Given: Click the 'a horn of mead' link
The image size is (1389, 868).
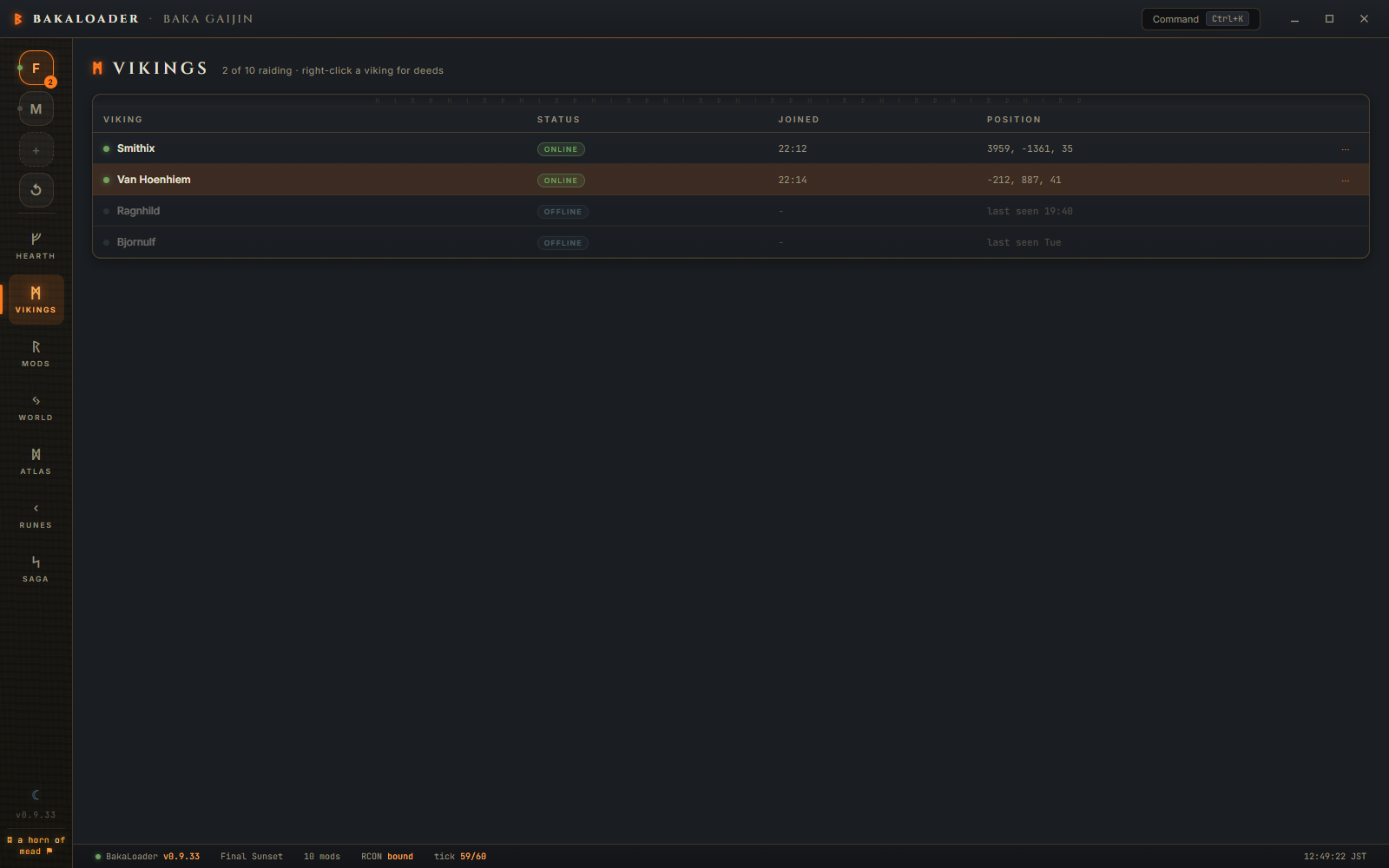Looking at the screenshot, I should (x=36, y=845).
